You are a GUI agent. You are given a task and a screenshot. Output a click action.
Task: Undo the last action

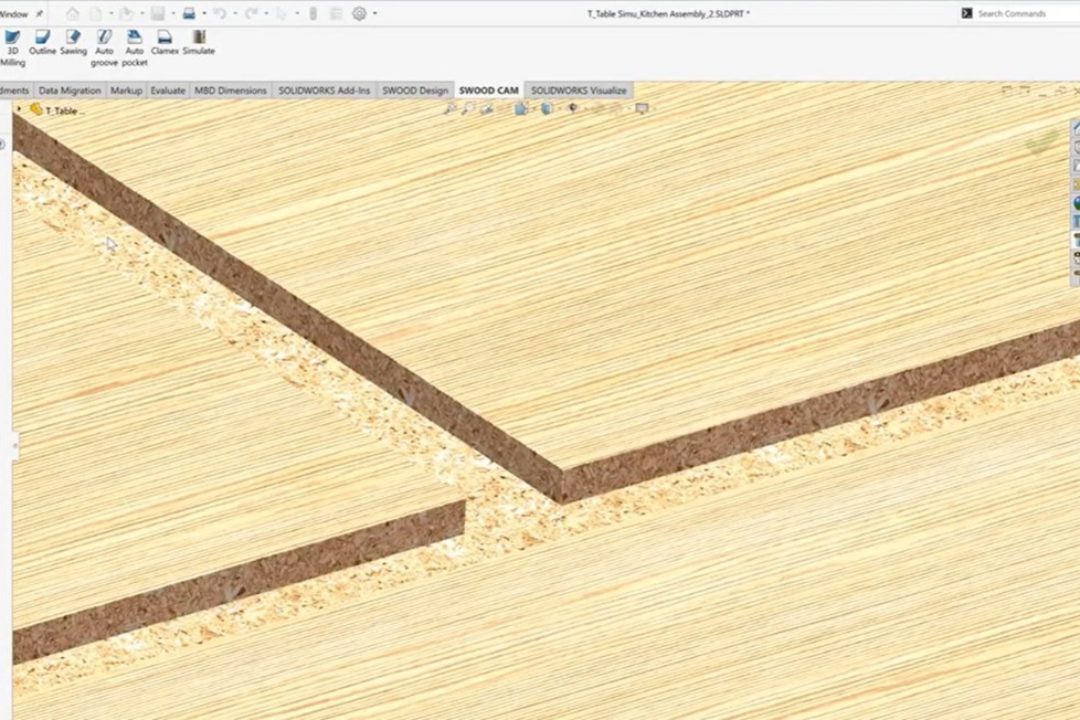[220, 13]
